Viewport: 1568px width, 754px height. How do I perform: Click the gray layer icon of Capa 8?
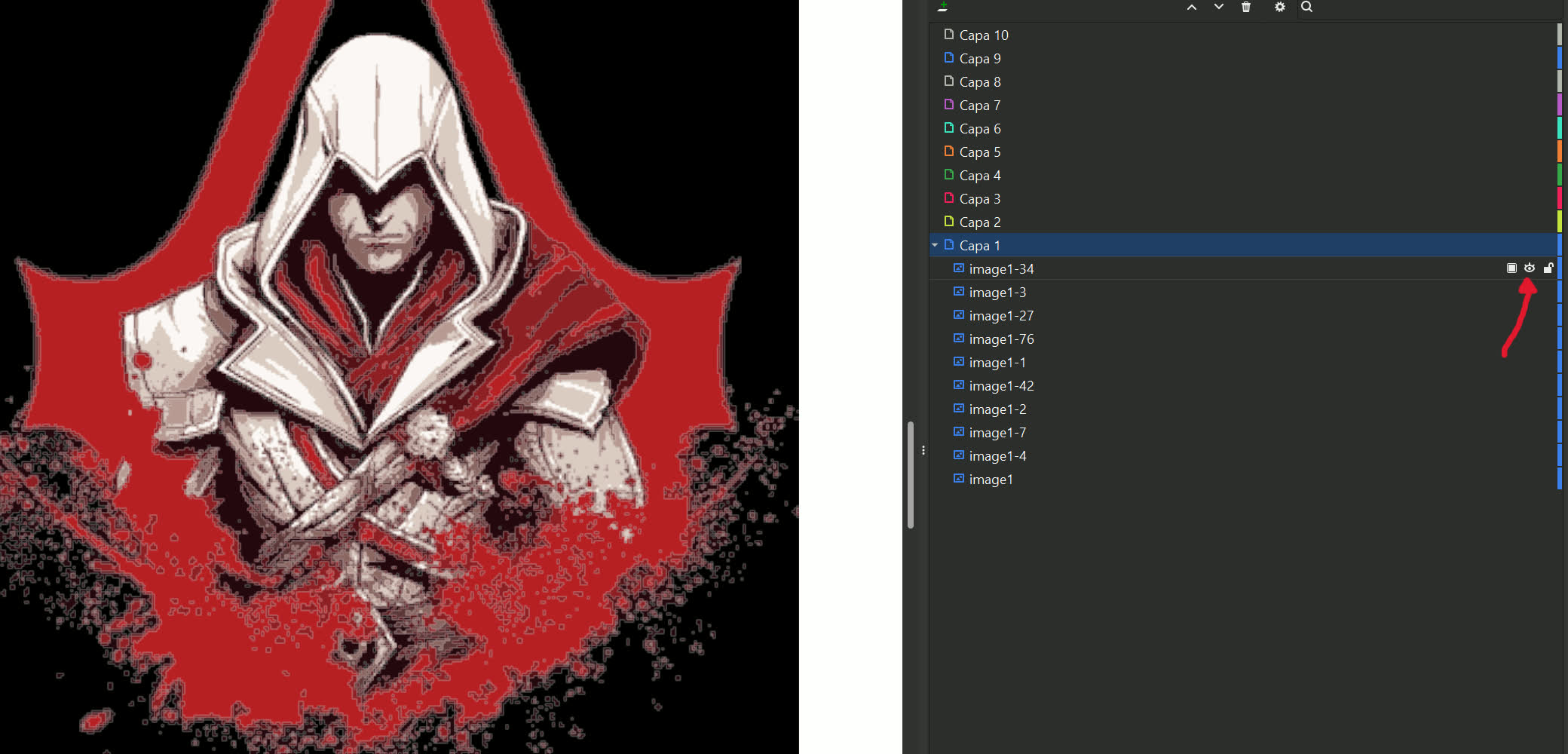[949, 81]
